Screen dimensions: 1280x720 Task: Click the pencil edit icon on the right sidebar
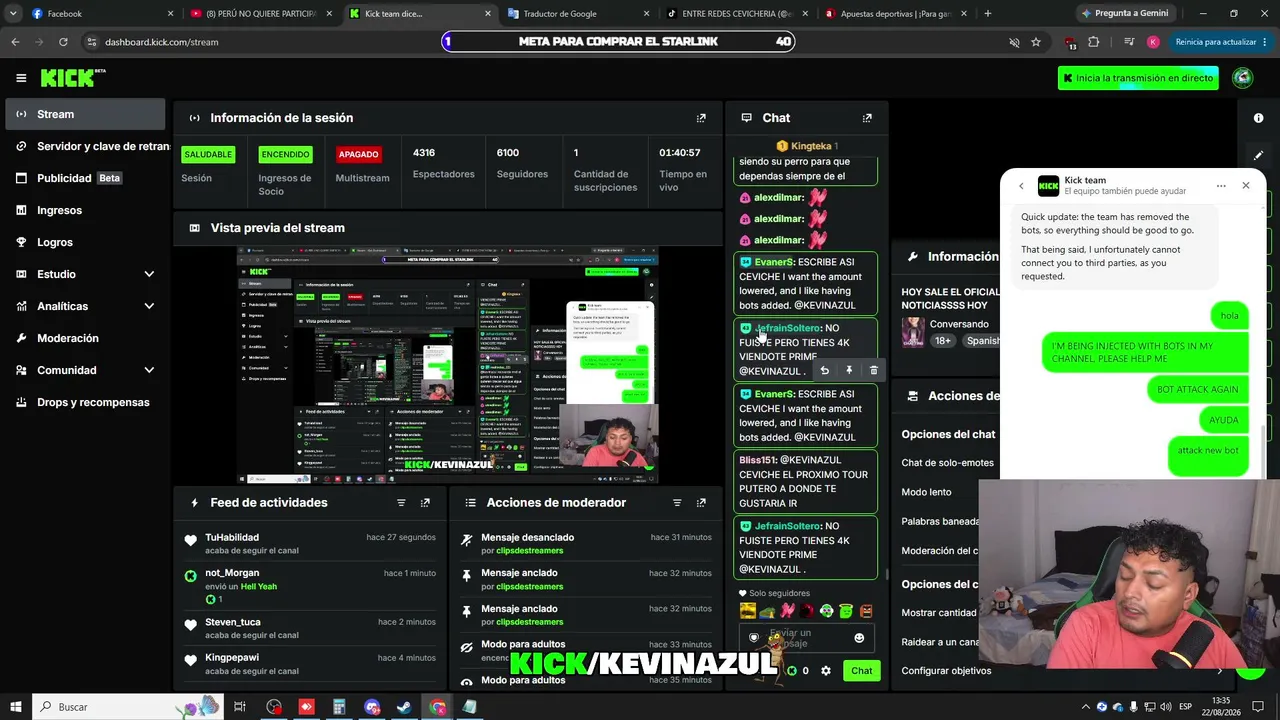[x=1258, y=155]
